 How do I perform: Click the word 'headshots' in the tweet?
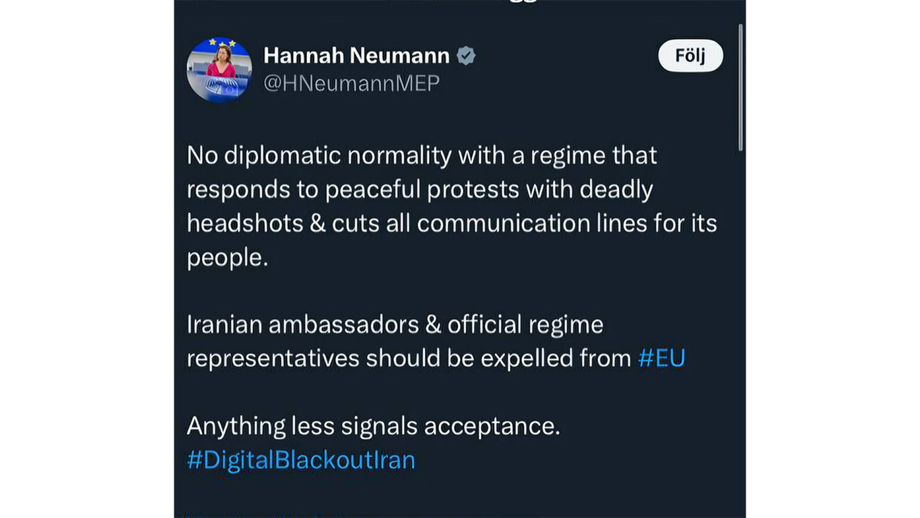(x=243, y=223)
